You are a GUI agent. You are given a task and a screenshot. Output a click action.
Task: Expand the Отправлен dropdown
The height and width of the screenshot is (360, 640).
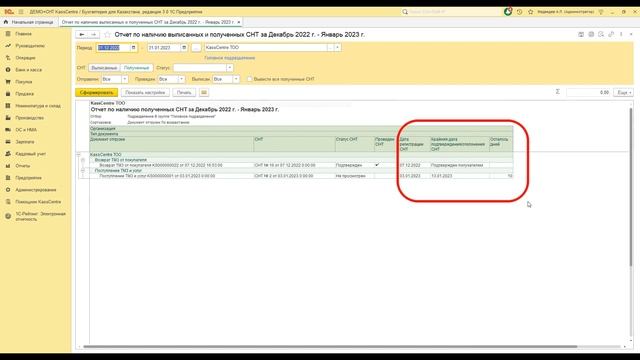[124, 79]
